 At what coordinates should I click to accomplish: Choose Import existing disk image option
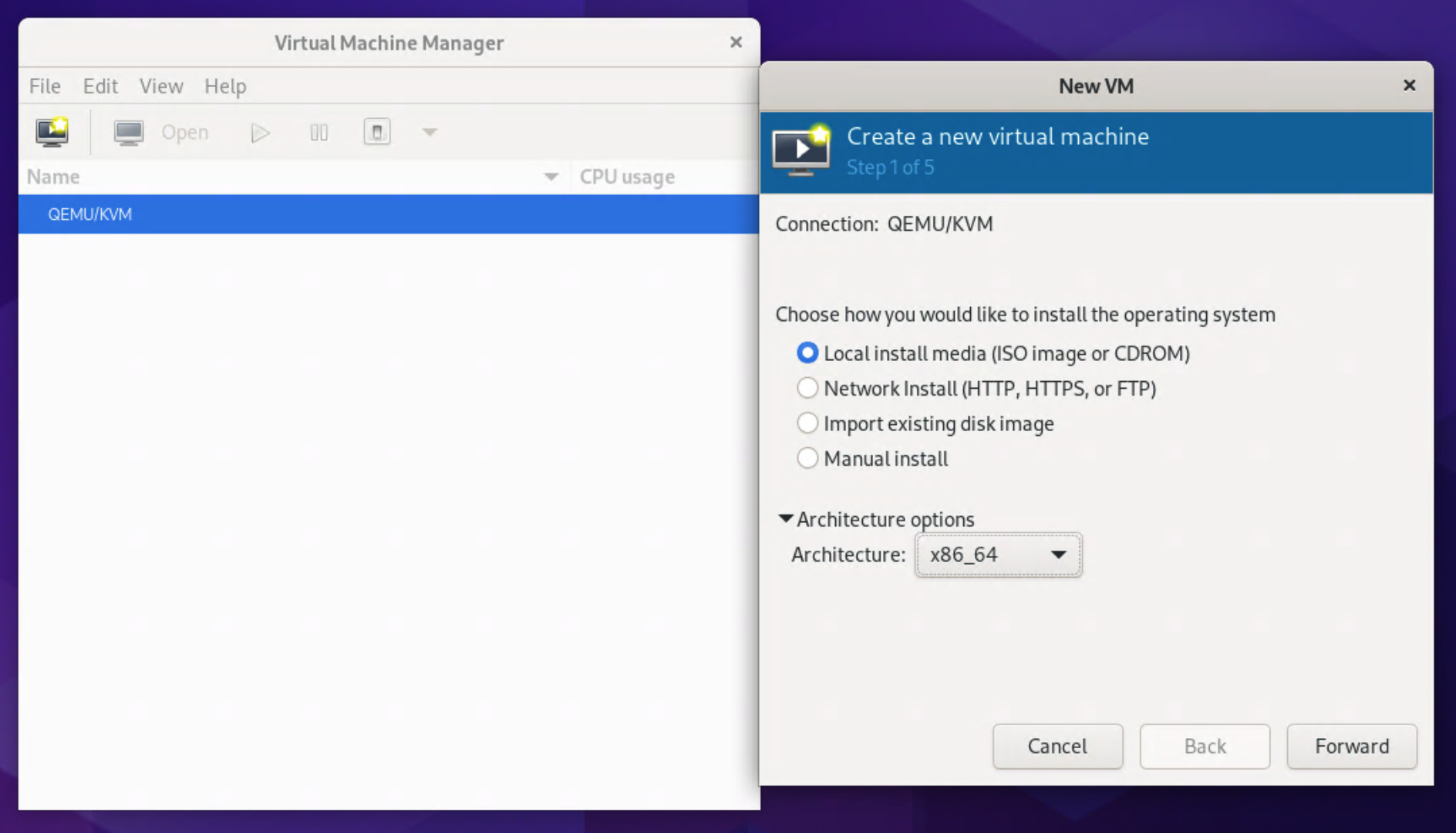click(x=807, y=423)
